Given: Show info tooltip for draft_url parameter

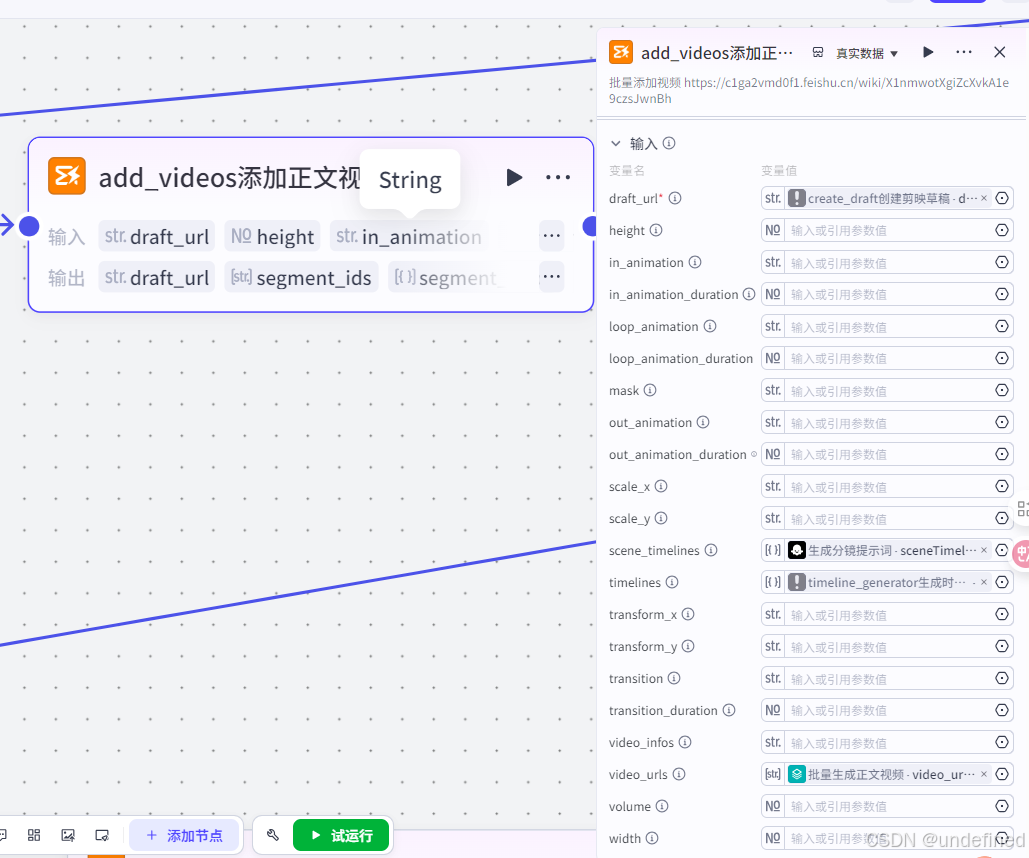Looking at the screenshot, I should [675, 198].
